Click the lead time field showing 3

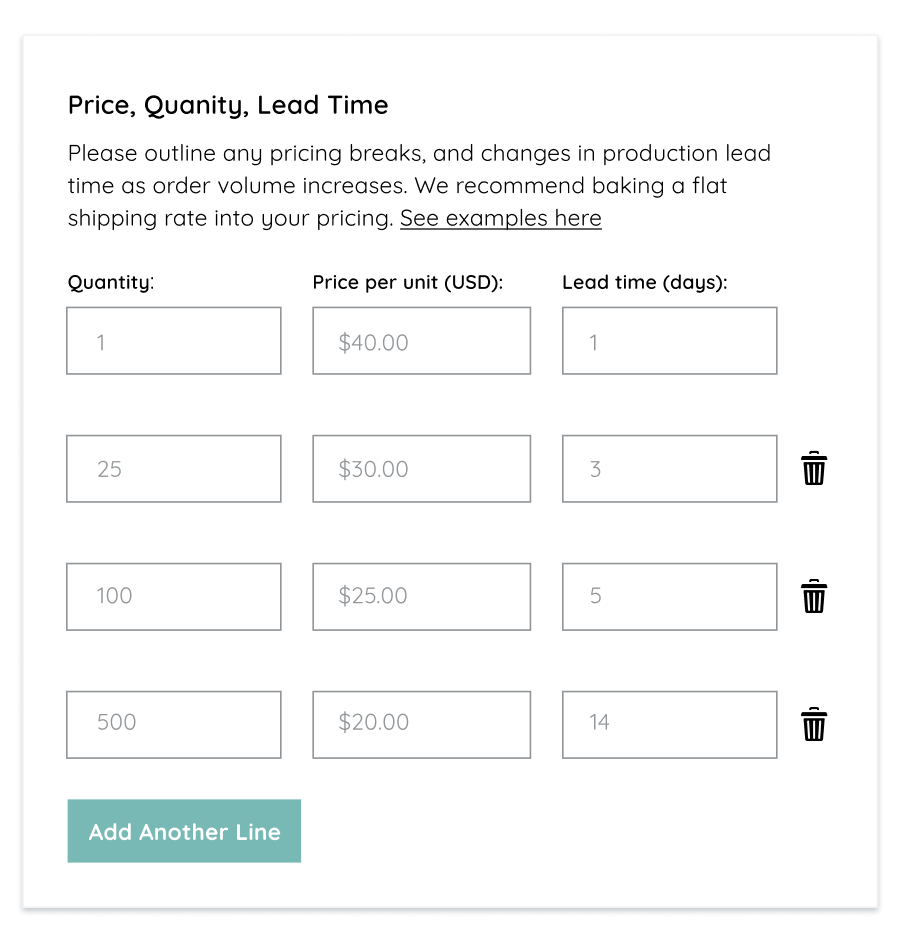(669, 468)
